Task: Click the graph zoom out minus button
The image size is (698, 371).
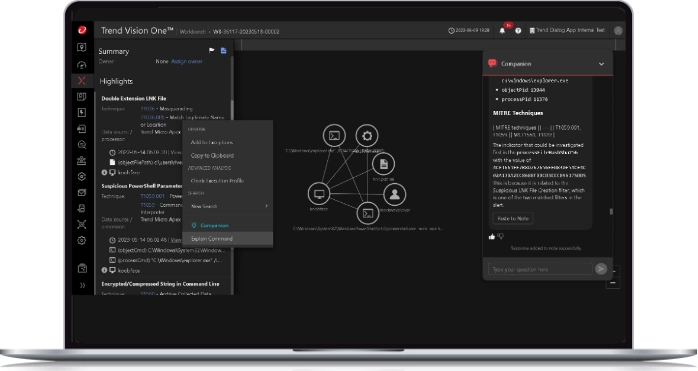Action: pos(613,283)
